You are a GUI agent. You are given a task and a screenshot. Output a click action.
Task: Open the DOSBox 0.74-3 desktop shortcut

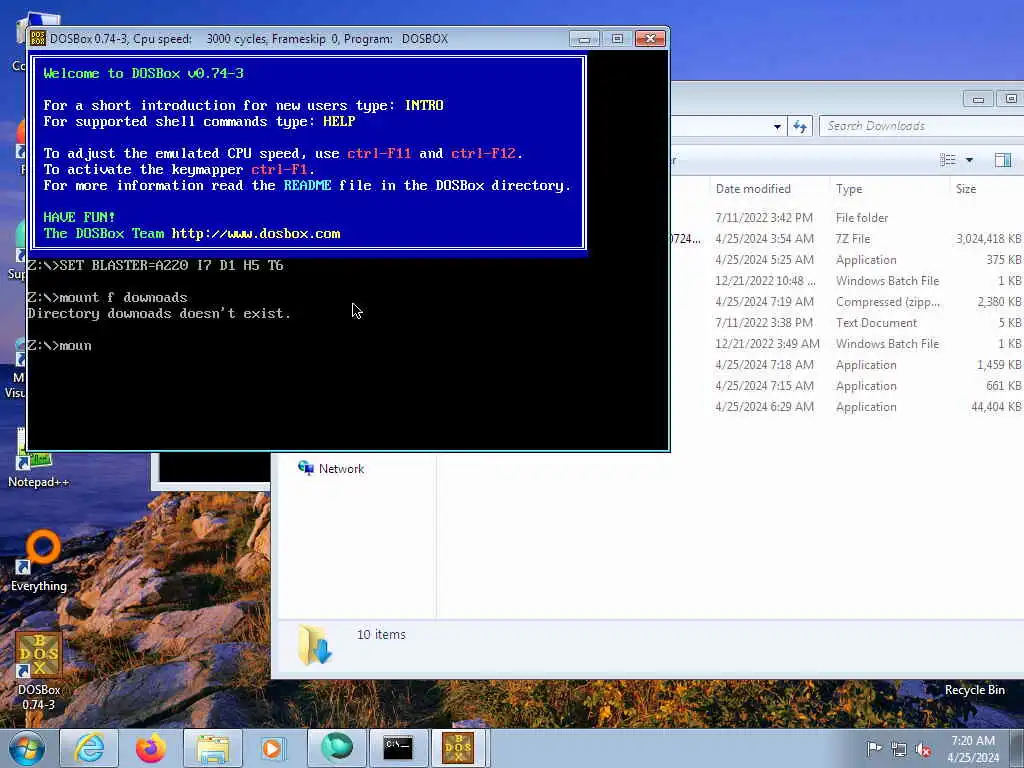[39, 671]
